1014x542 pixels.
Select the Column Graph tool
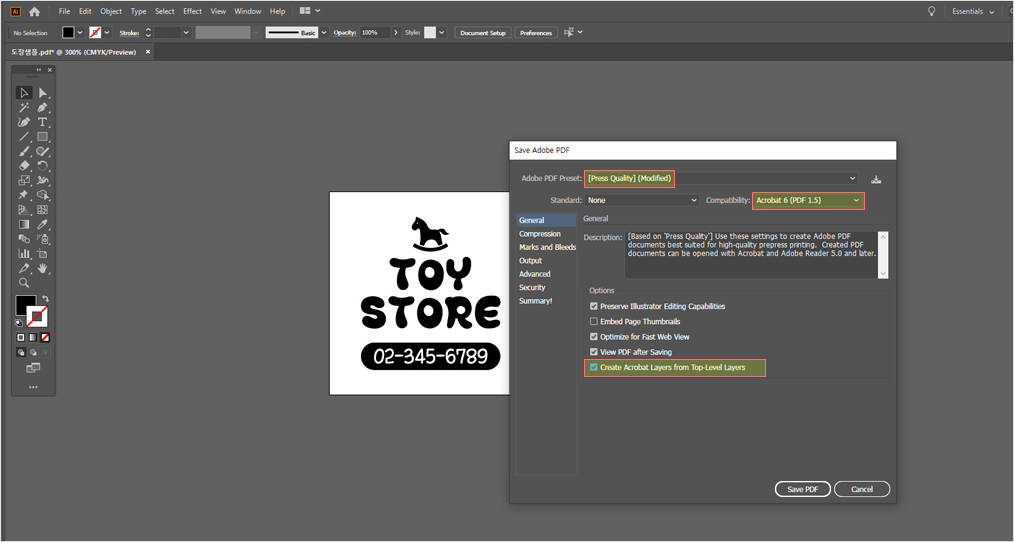24,254
